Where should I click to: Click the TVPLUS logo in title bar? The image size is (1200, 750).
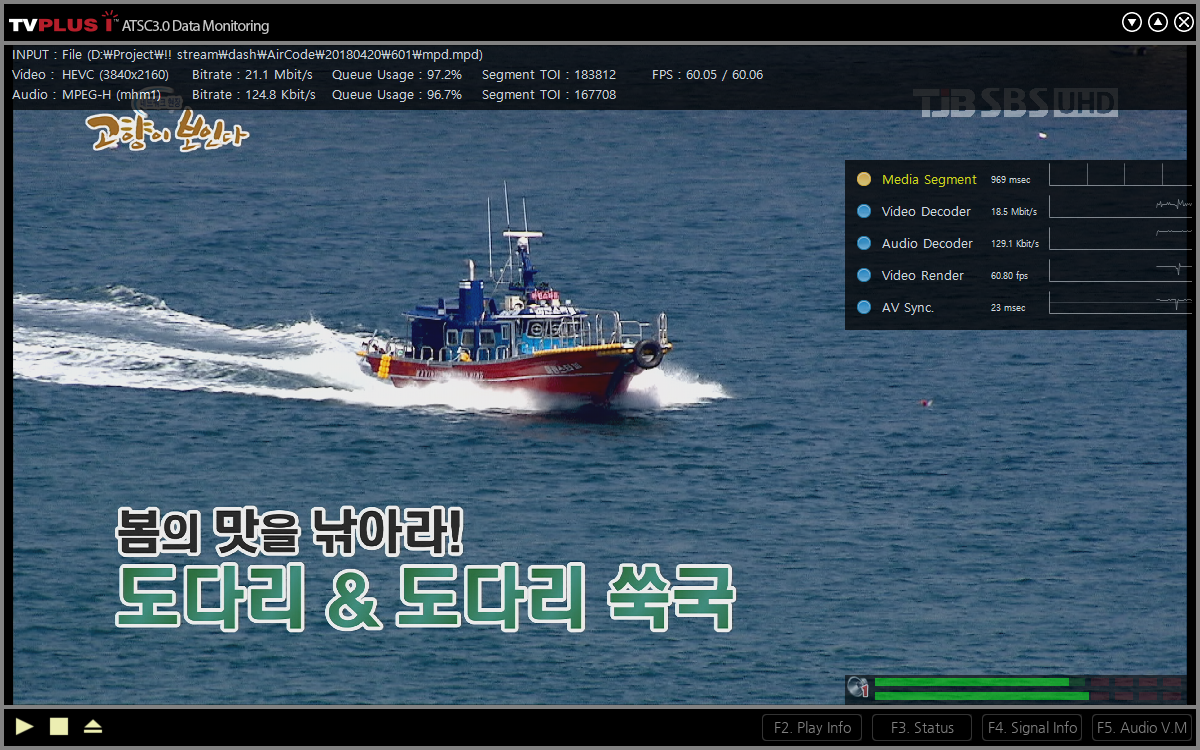pyautogui.click(x=62, y=23)
